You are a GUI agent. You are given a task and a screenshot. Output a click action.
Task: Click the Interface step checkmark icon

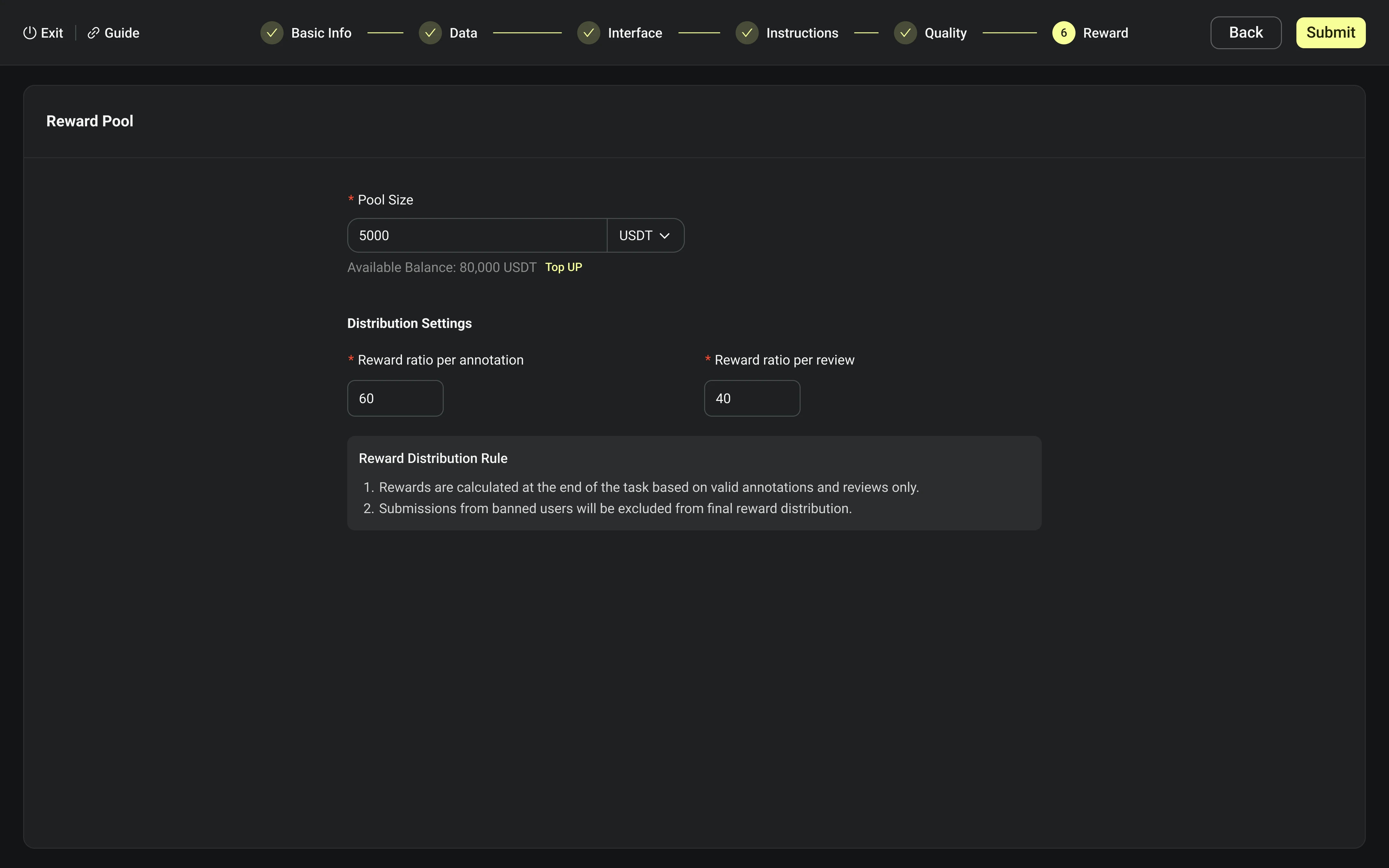point(588,33)
